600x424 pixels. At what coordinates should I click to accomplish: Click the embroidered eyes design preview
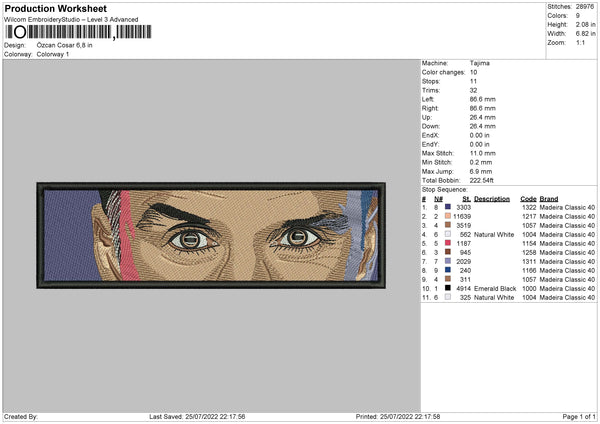coord(211,235)
